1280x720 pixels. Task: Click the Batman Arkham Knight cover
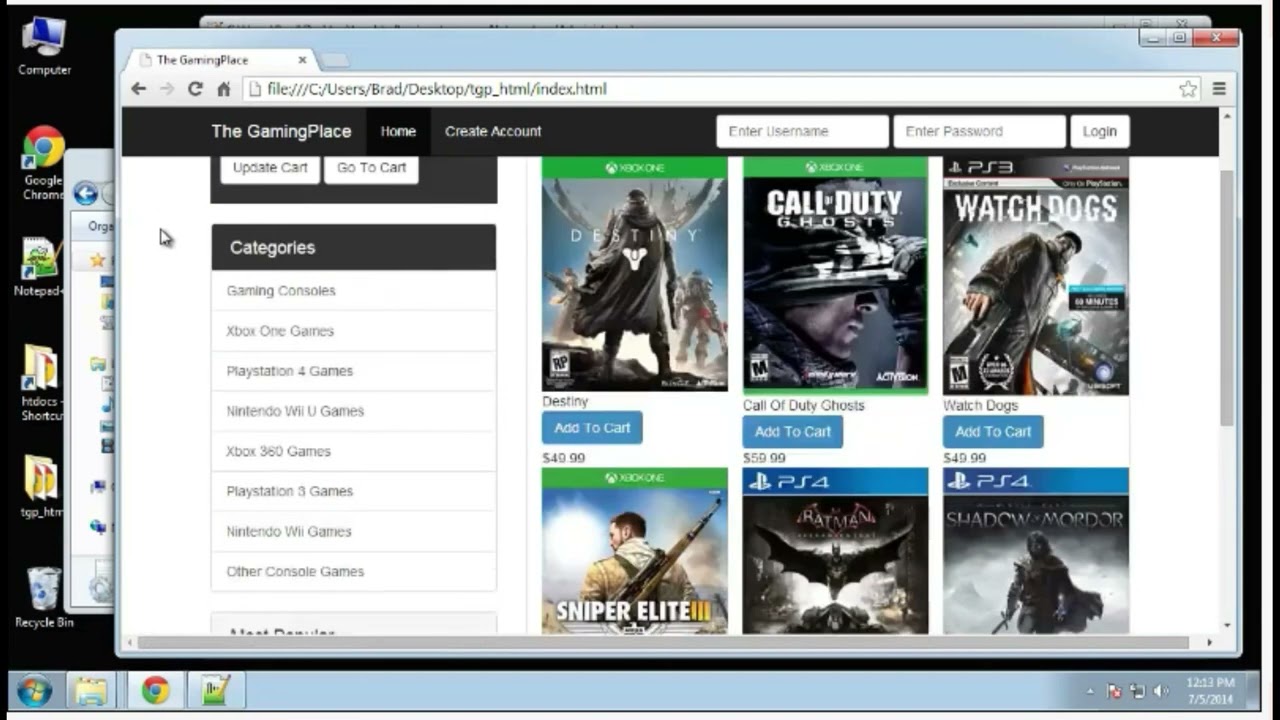pyautogui.click(x=835, y=551)
